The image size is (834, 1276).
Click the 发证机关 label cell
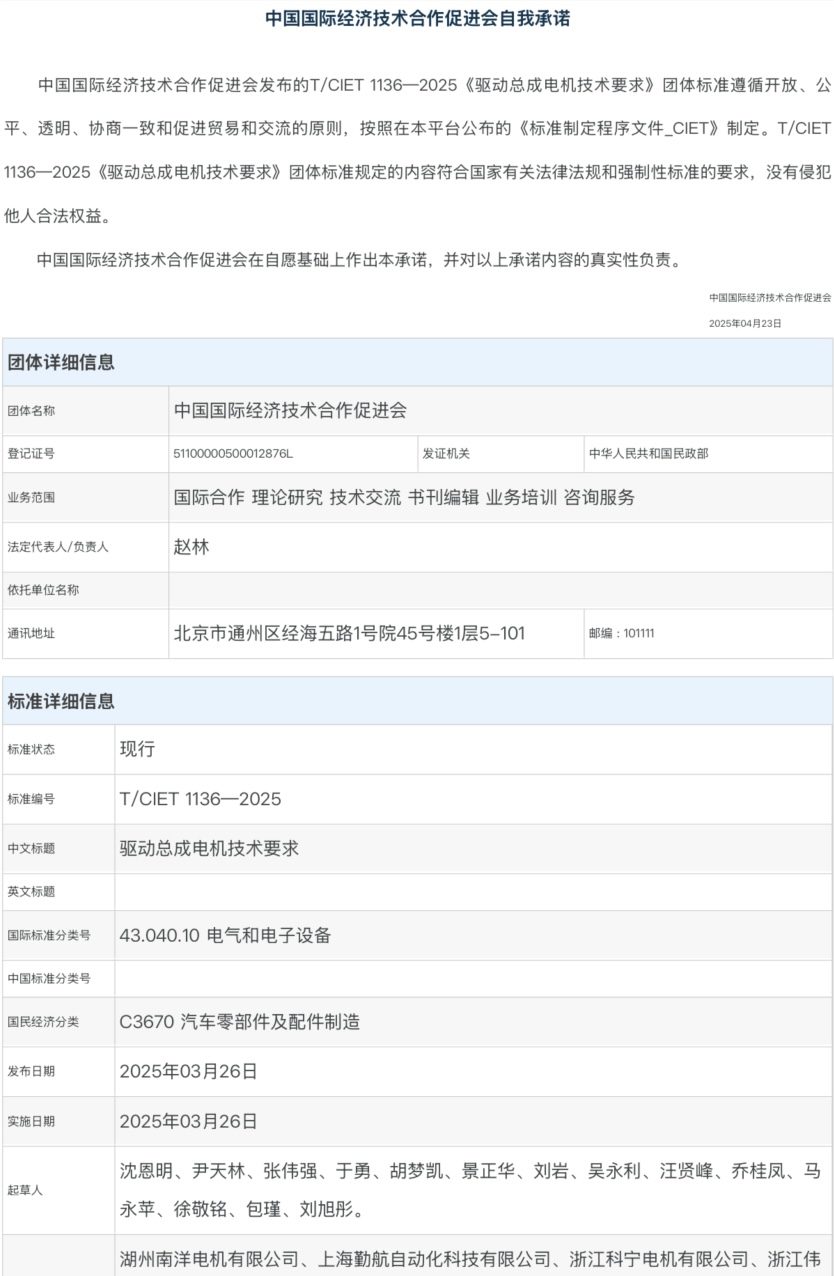tap(446, 453)
